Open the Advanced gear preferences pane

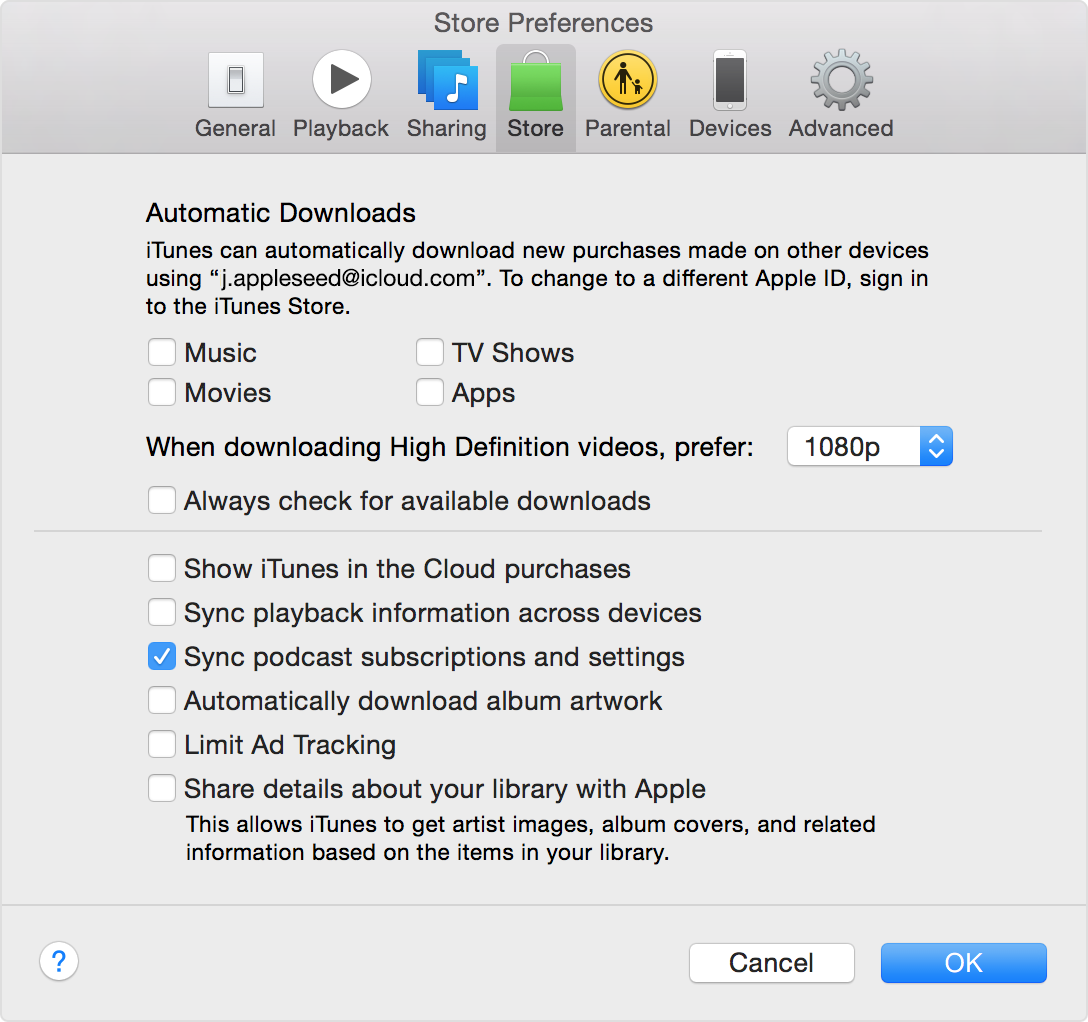point(841,96)
